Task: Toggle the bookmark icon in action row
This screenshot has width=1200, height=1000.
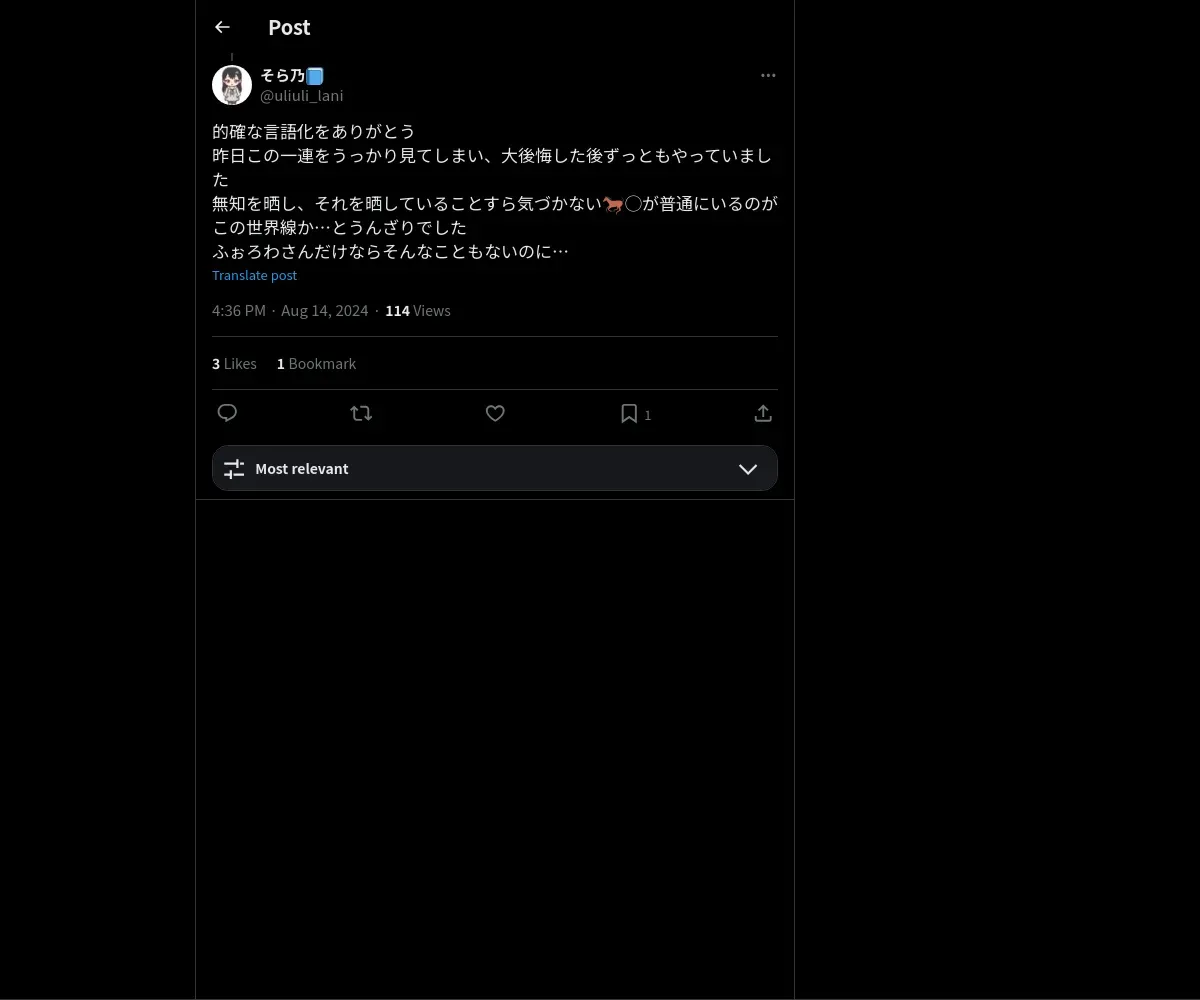Action: [629, 413]
